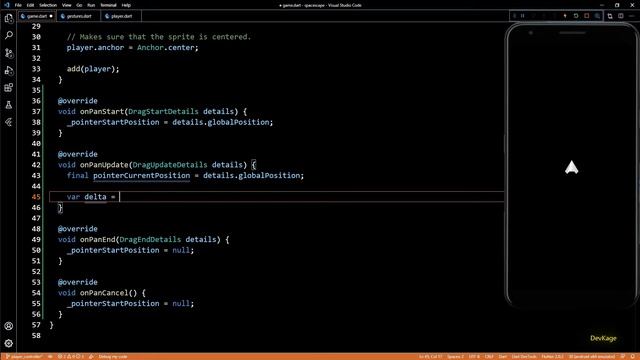Open the bottom custom activity bar icon
The width and height of the screenshot is (640, 360).
point(9,122)
